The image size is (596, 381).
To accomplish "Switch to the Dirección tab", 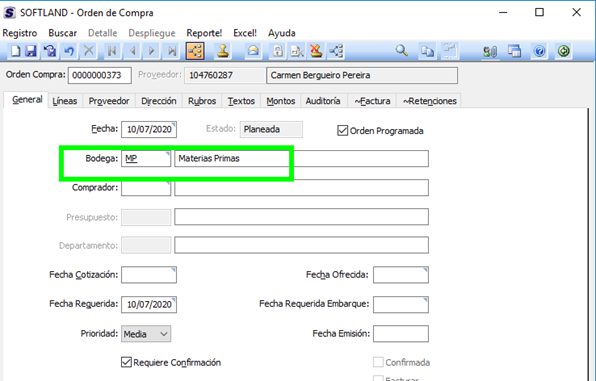I will (x=159, y=101).
